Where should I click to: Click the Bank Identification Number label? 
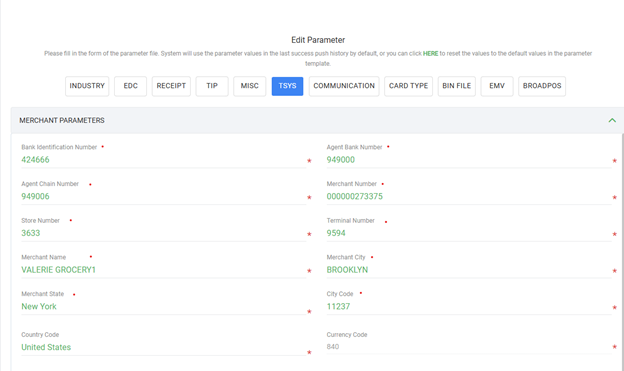tap(59, 147)
